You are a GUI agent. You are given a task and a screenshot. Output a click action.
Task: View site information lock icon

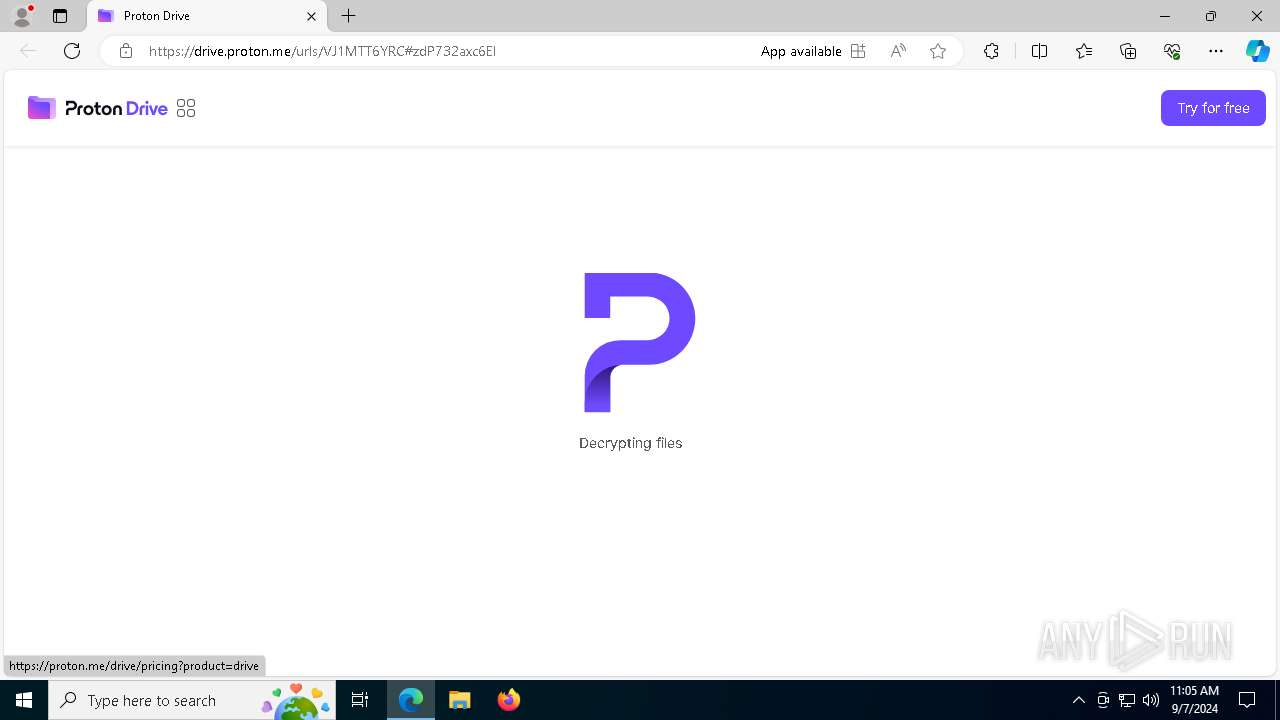[126, 51]
